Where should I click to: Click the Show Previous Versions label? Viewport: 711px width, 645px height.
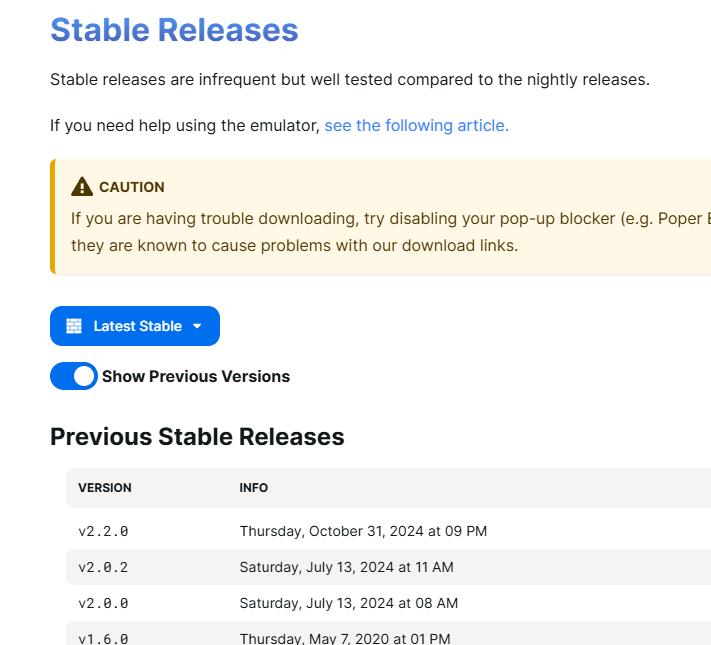click(196, 376)
